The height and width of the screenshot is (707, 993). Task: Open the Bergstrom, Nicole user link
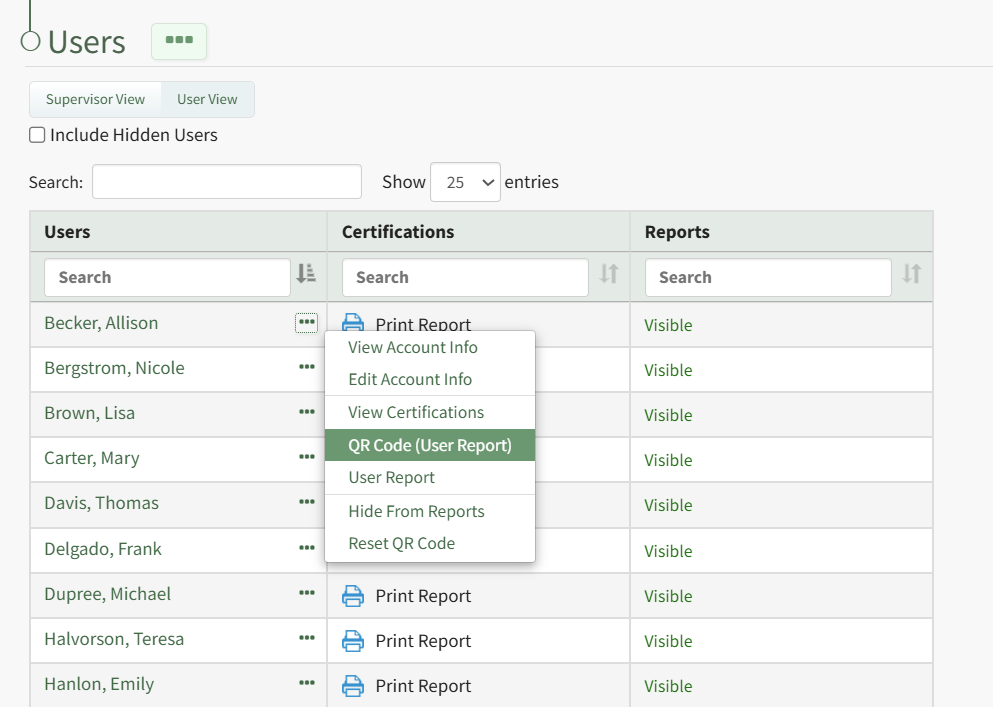[x=115, y=368]
